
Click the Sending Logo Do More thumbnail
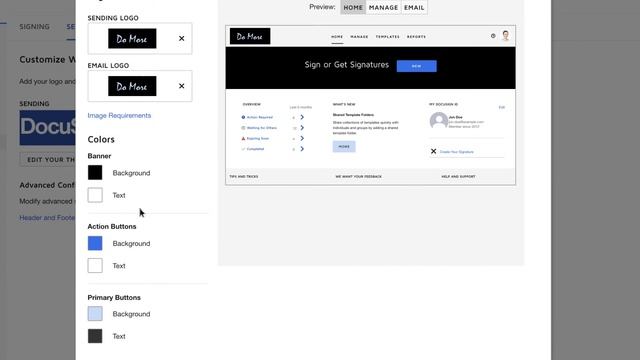(x=132, y=38)
